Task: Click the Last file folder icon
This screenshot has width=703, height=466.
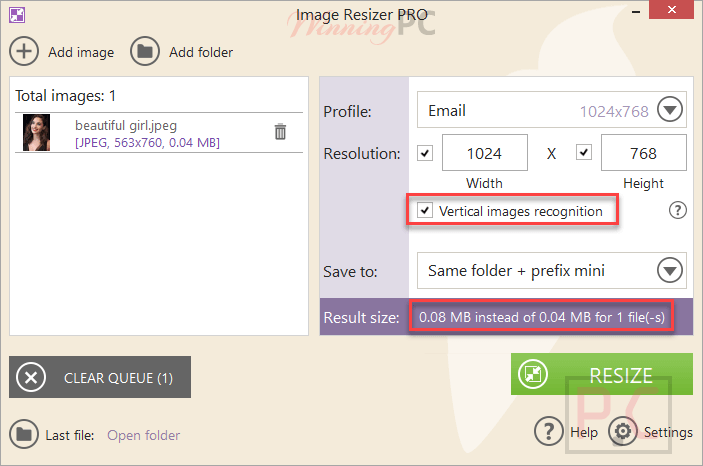Action: pyautogui.click(x=24, y=434)
